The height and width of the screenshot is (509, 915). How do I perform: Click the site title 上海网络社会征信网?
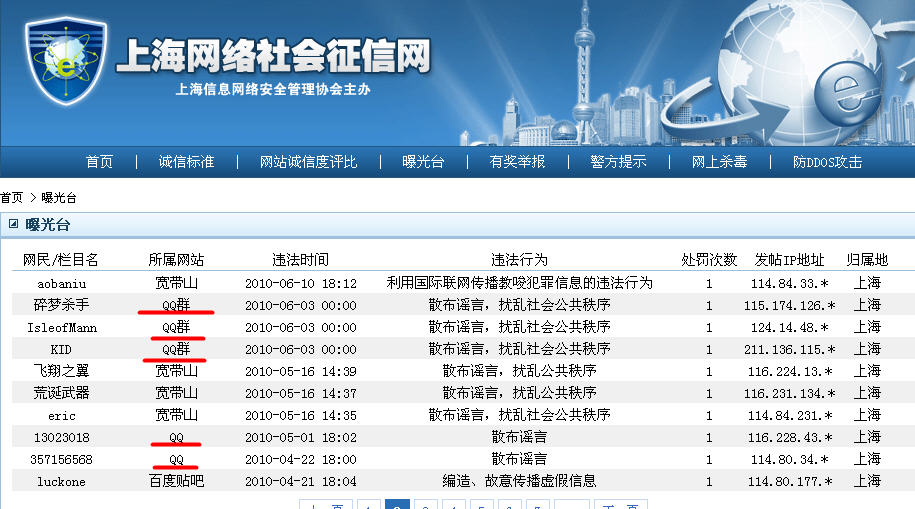[273, 57]
